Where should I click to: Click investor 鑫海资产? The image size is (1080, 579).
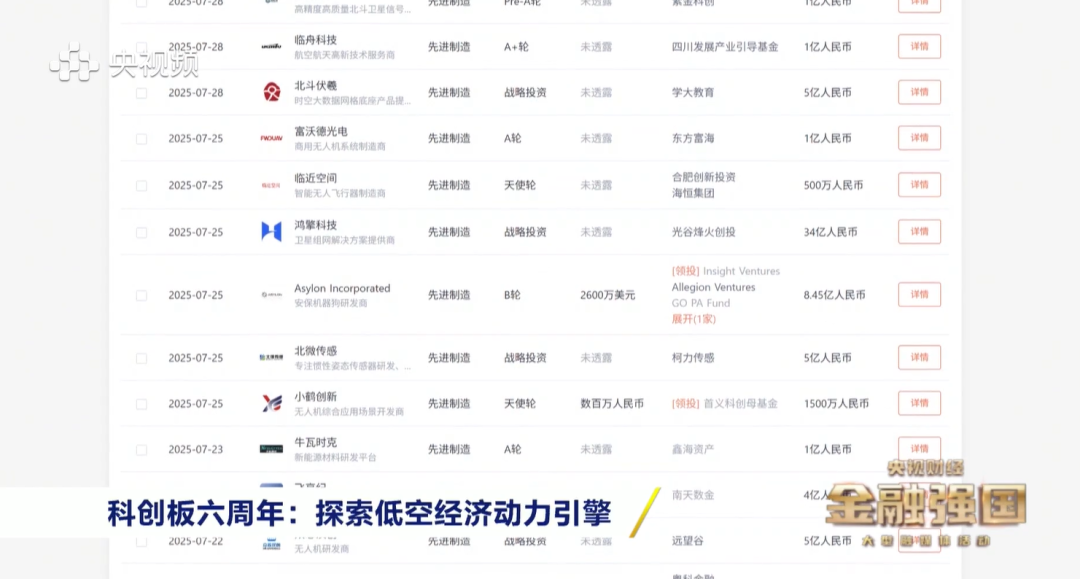point(693,449)
